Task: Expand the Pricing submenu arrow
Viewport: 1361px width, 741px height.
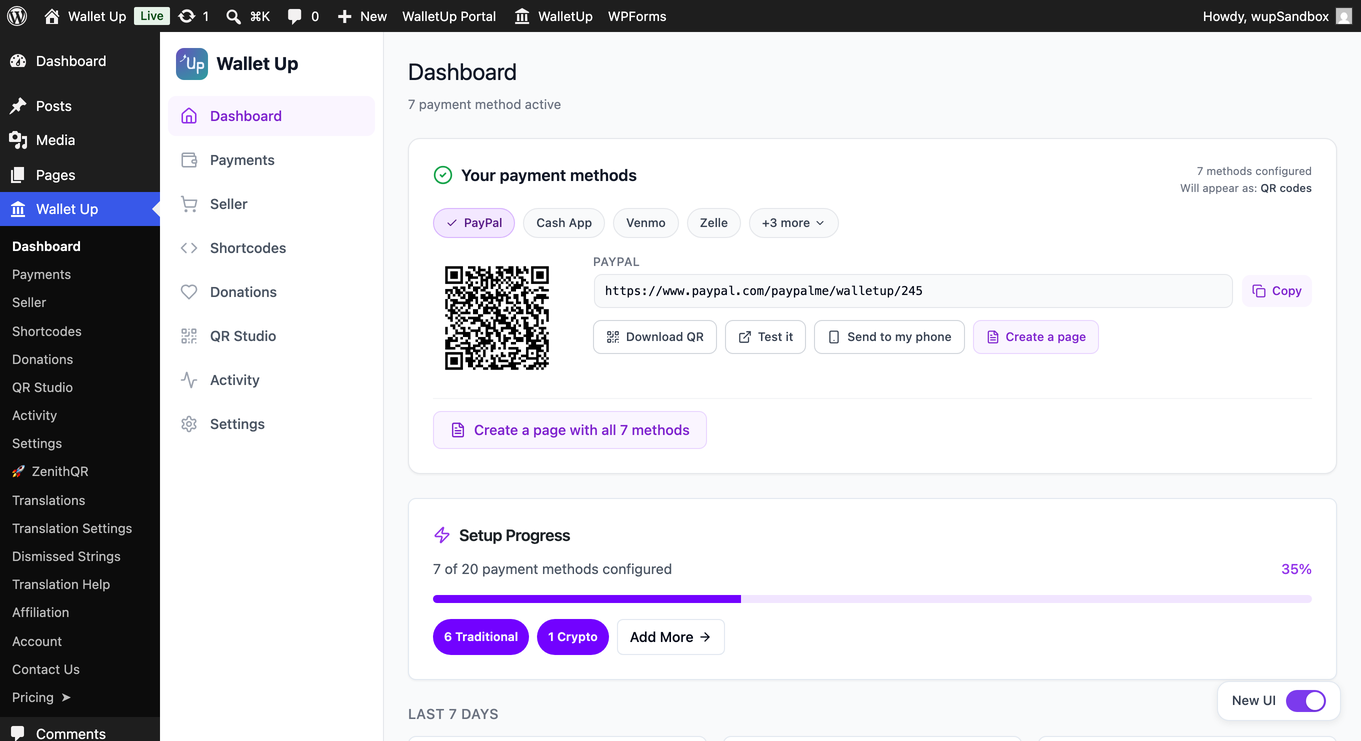Action: [x=66, y=697]
